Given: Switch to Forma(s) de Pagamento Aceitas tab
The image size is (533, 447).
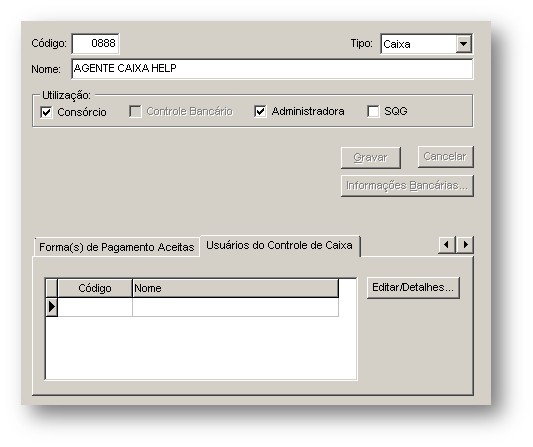Looking at the screenshot, I should pos(117,247).
